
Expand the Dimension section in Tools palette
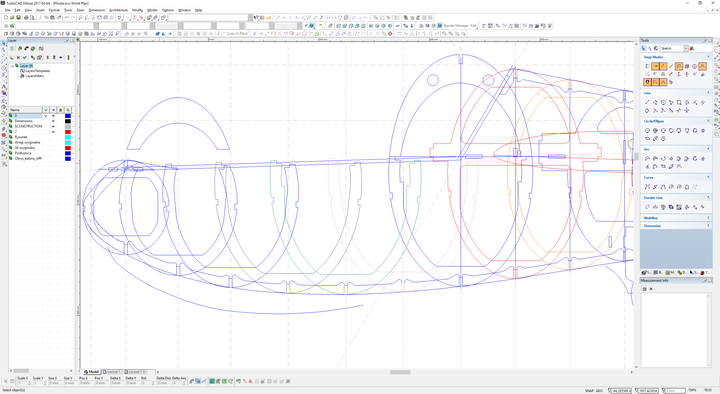pos(708,226)
